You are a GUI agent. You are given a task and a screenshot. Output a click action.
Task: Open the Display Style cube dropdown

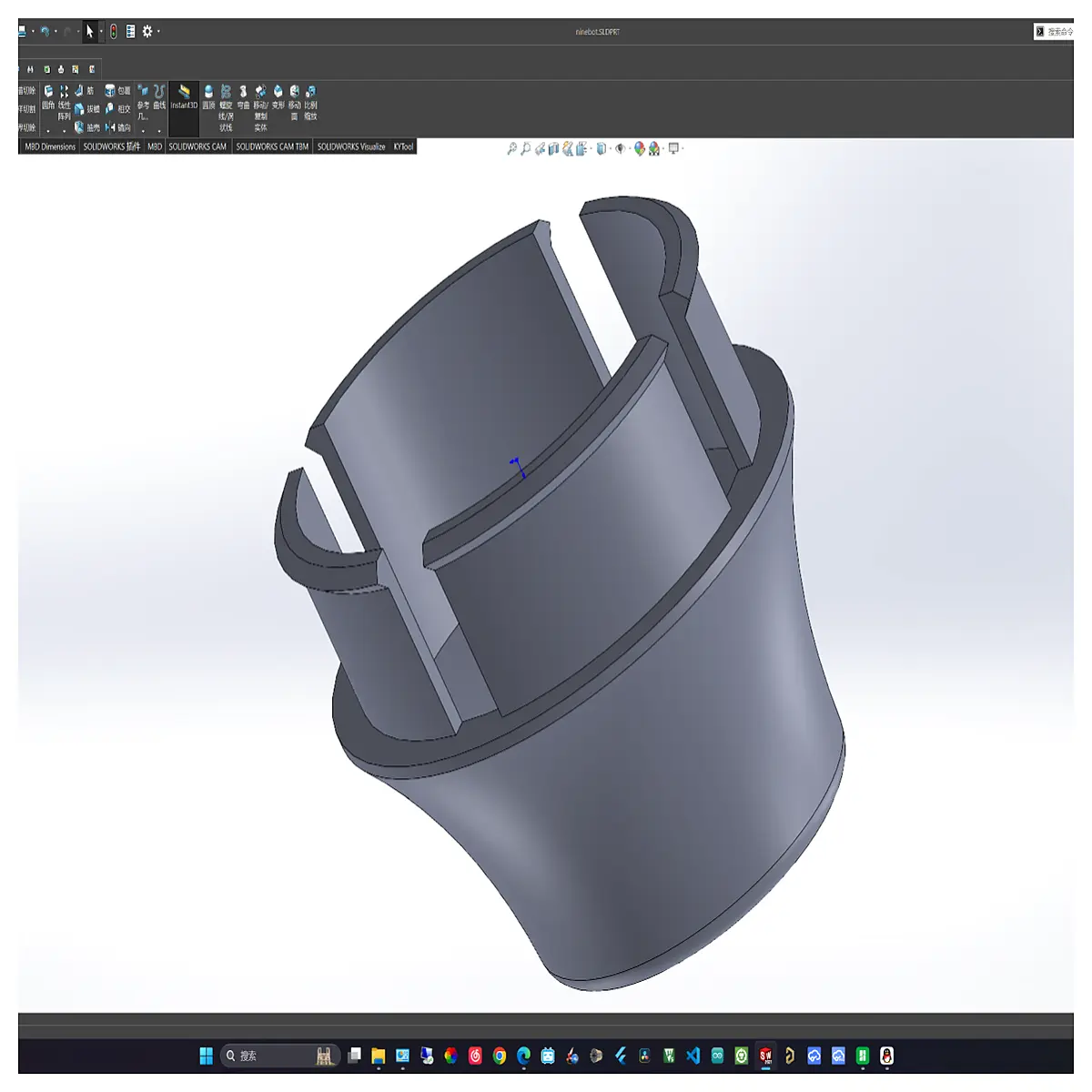(602, 148)
